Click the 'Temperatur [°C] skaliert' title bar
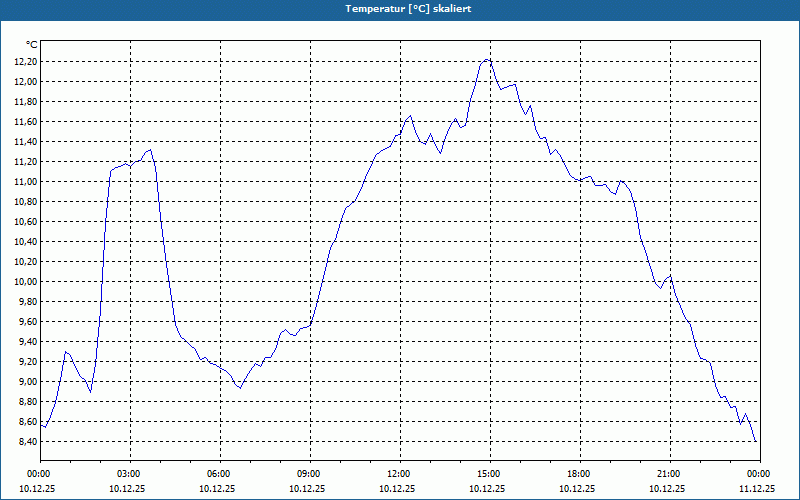 pyautogui.click(x=400, y=10)
